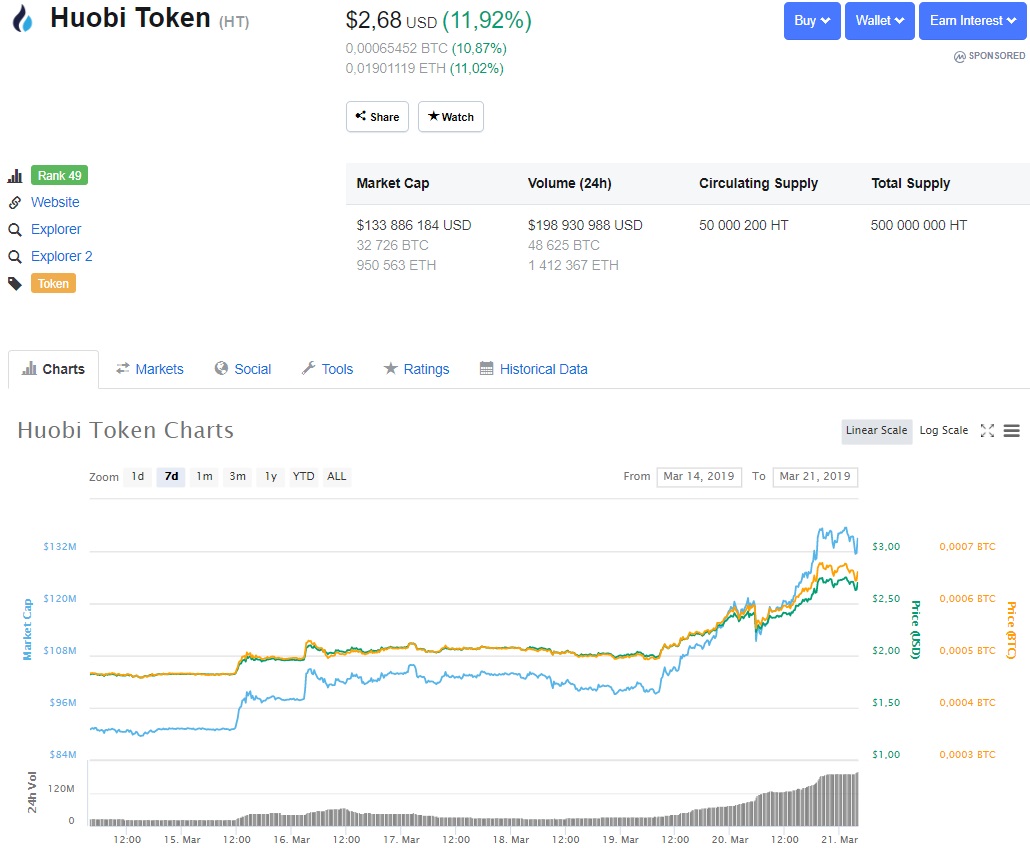
Task: Click the To date field Mar 21, 2019
Action: (815, 477)
